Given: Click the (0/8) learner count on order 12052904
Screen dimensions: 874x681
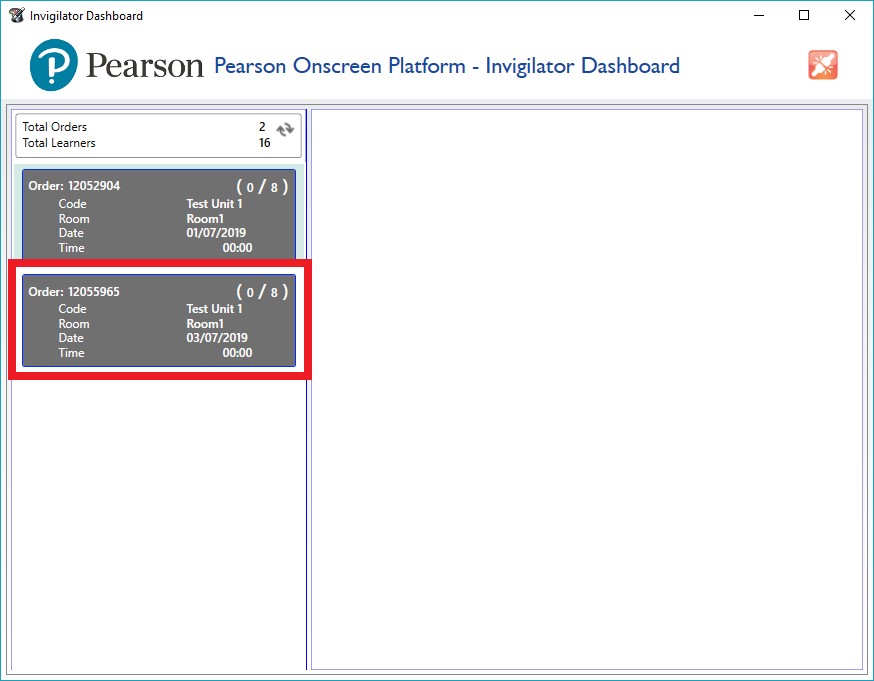Looking at the screenshot, I should [262, 185].
